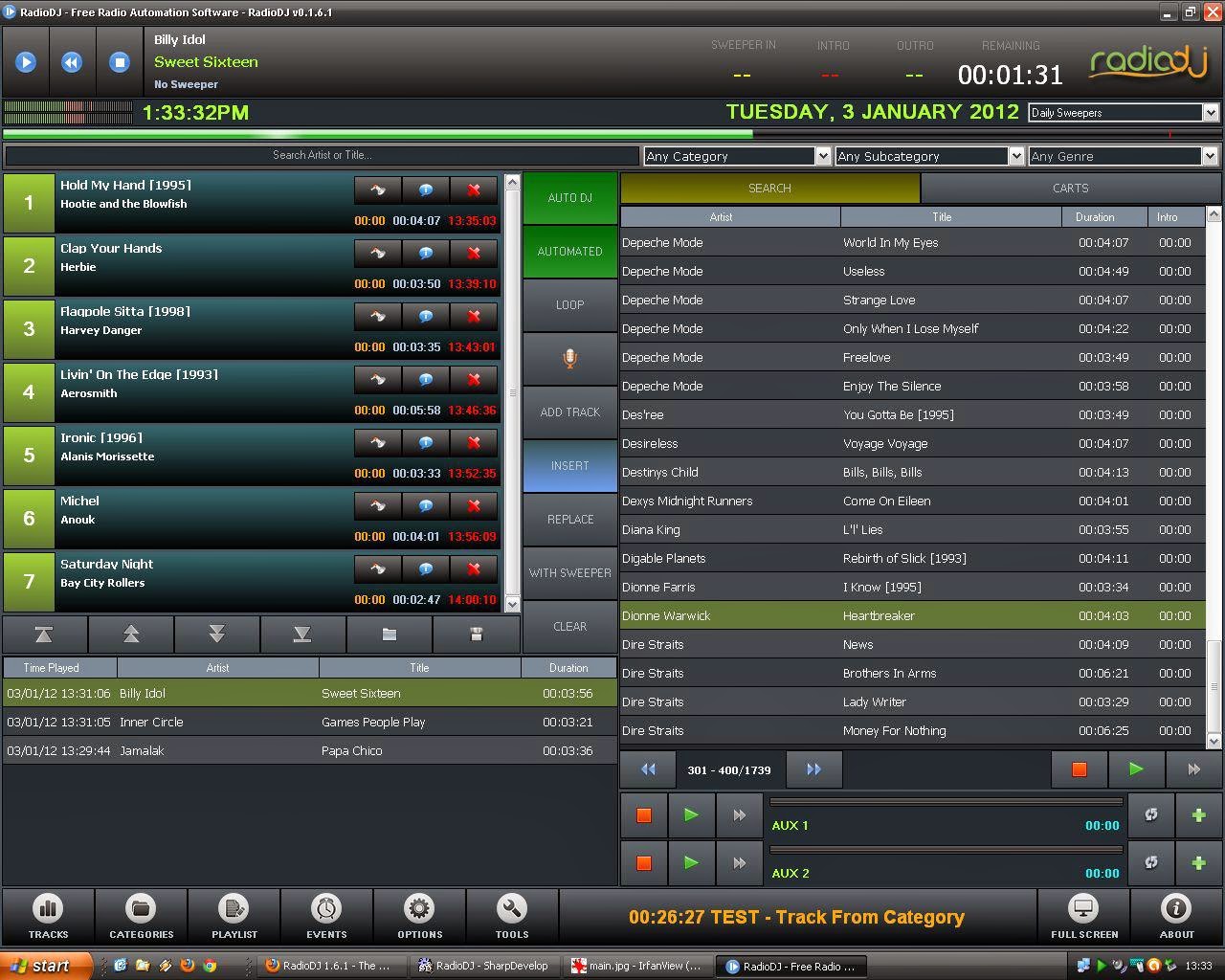Play the selected search result preview

coord(1136,769)
